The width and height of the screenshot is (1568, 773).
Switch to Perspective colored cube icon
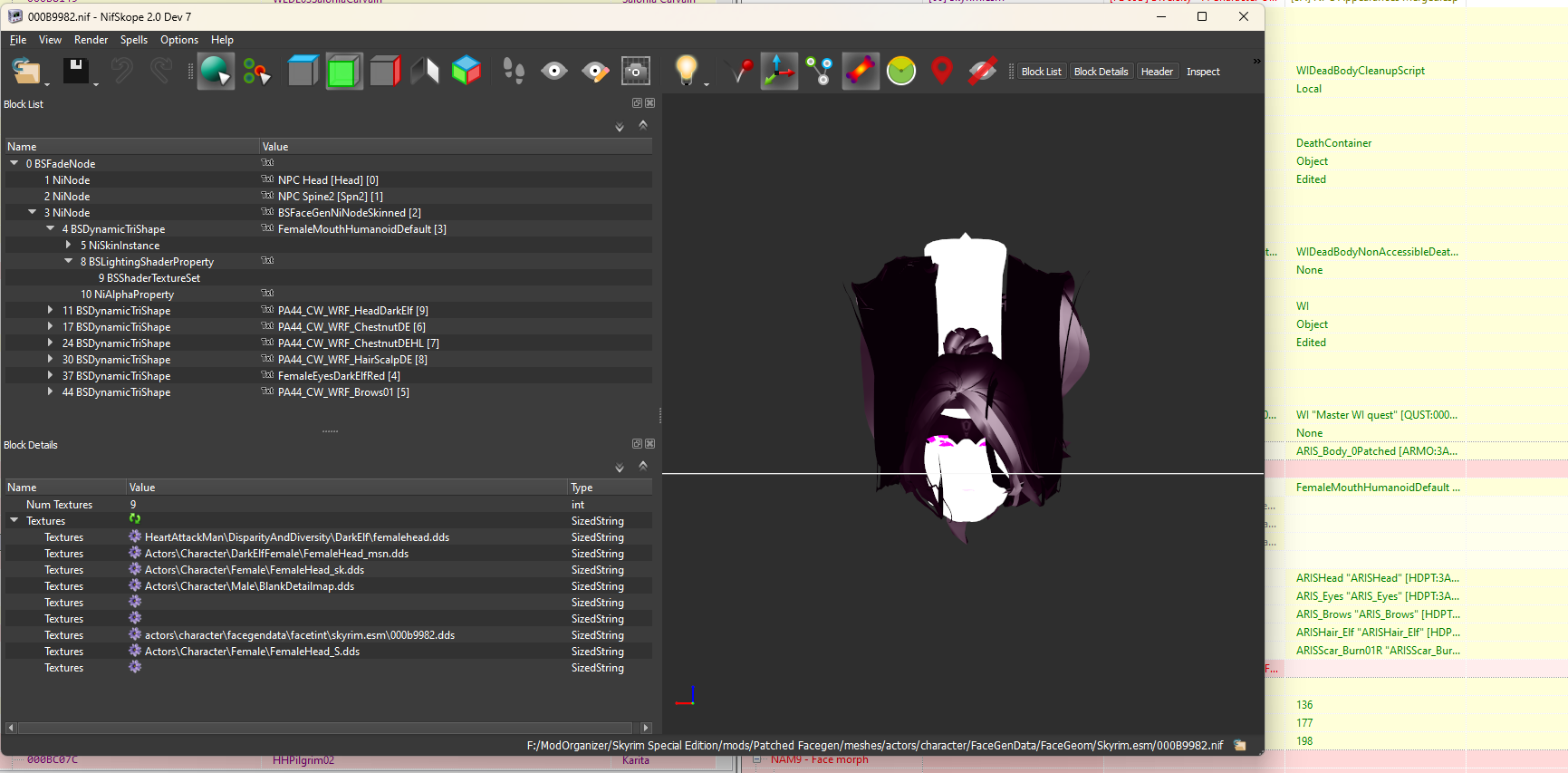pos(466,71)
